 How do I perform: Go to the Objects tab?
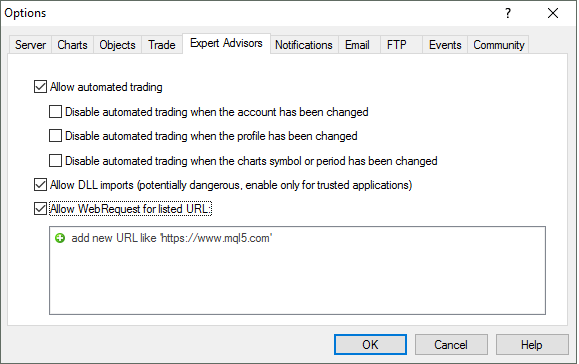tap(117, 45)
